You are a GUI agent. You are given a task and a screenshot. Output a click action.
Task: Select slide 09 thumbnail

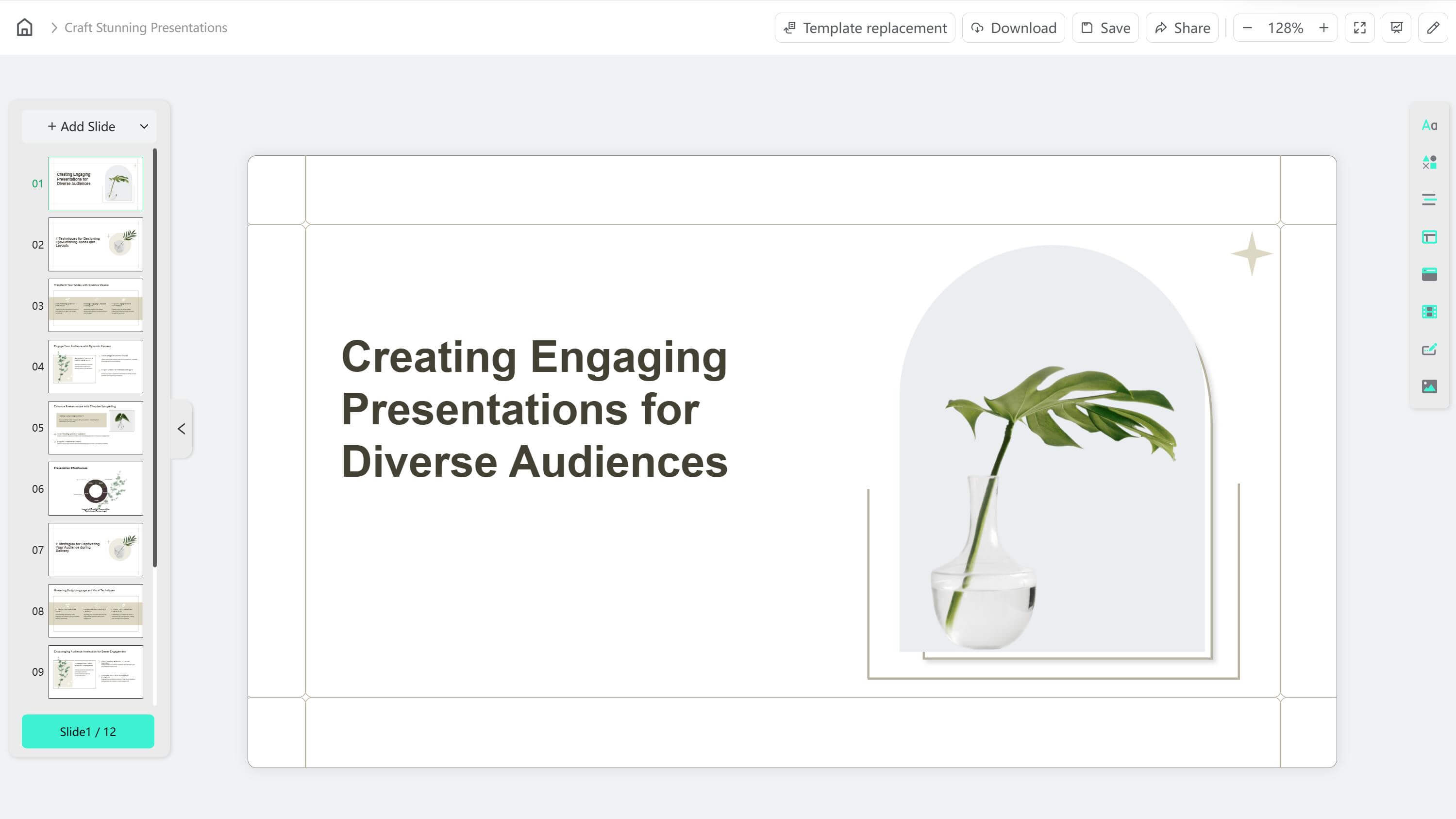[96, 671]
